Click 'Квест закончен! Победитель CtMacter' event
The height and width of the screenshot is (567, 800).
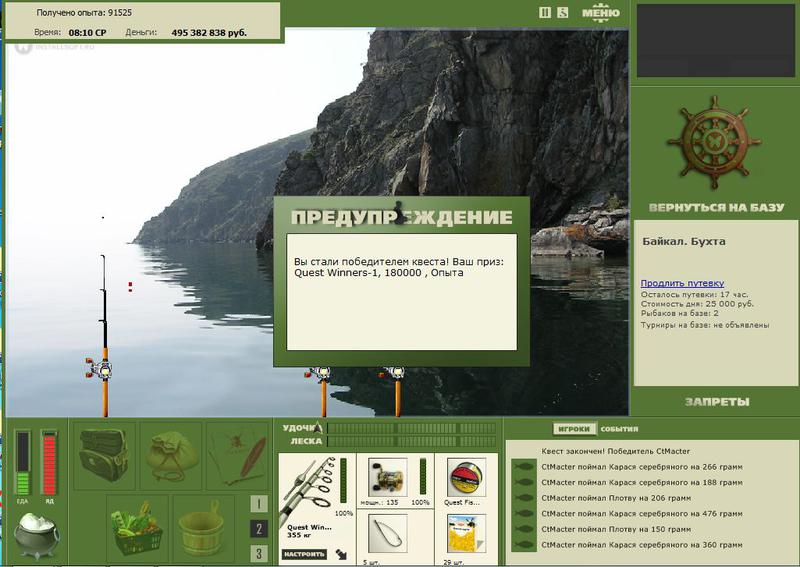click(x=615, y=451)
